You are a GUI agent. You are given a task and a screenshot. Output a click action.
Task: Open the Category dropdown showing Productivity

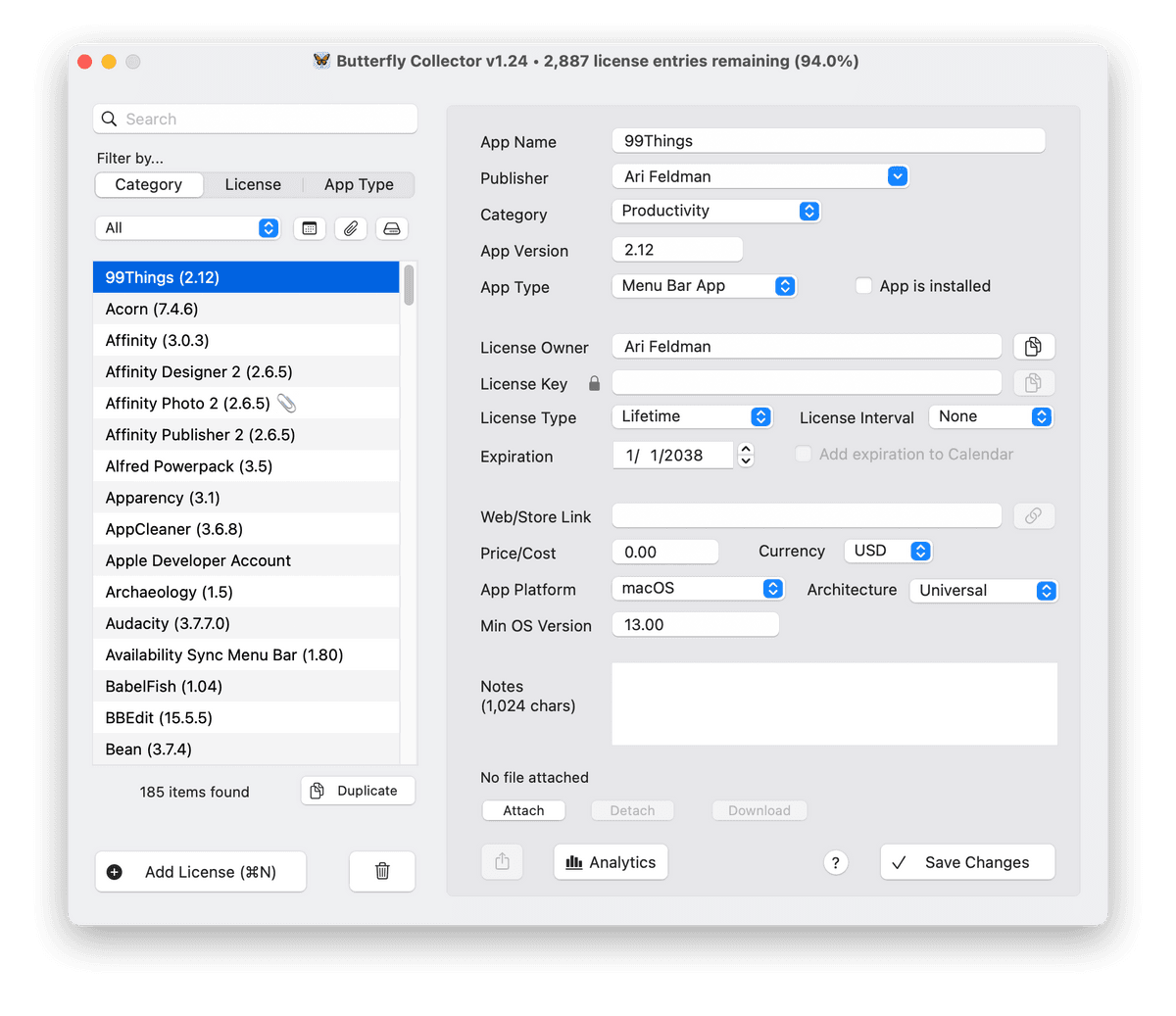[714, 212]
